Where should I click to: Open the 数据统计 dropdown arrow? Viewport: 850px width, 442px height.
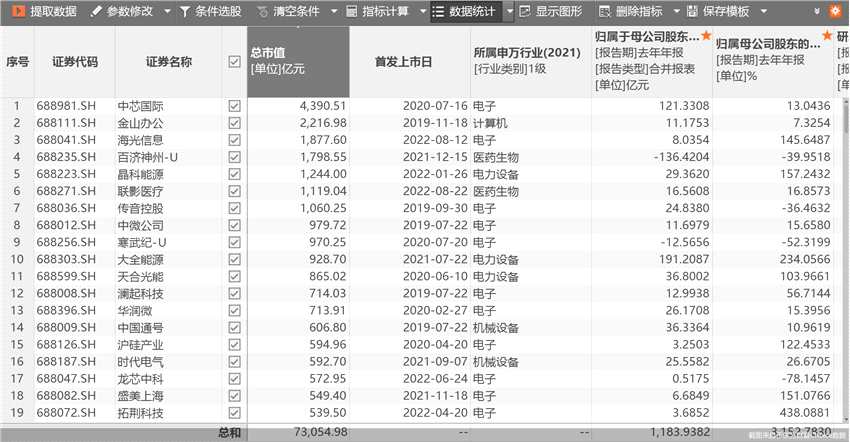coord(510,11)
